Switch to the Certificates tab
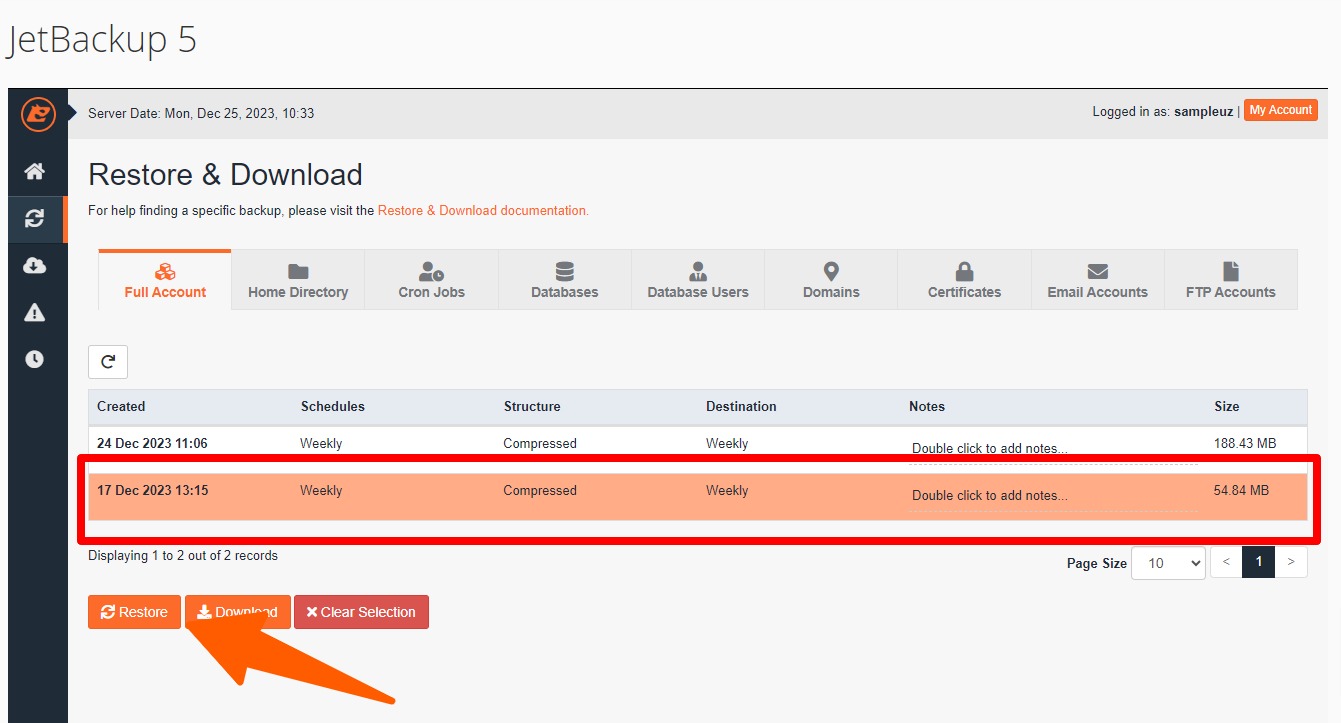Image resolution: width=1341 pixels, height=723 pixels. point(964,280)
